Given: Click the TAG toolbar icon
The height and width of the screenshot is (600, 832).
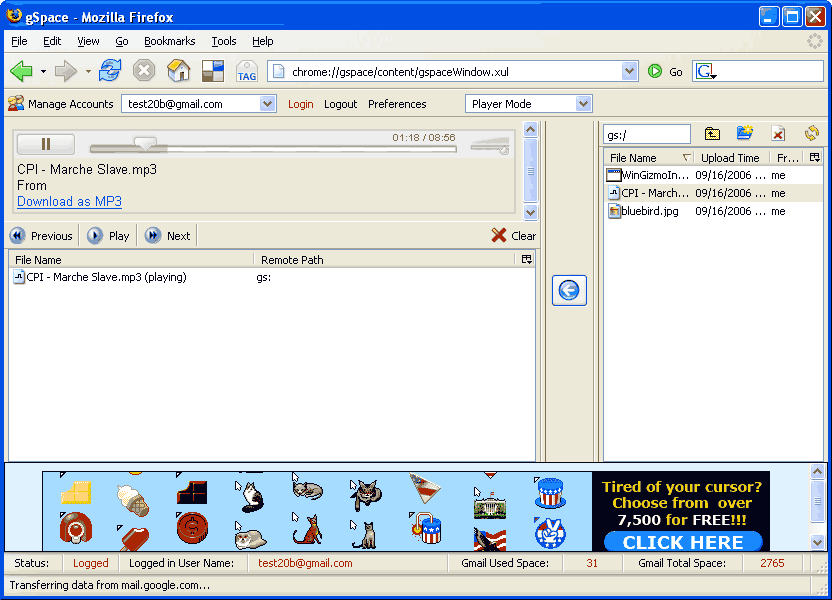Looking at the screenshot, I should 247,71.
